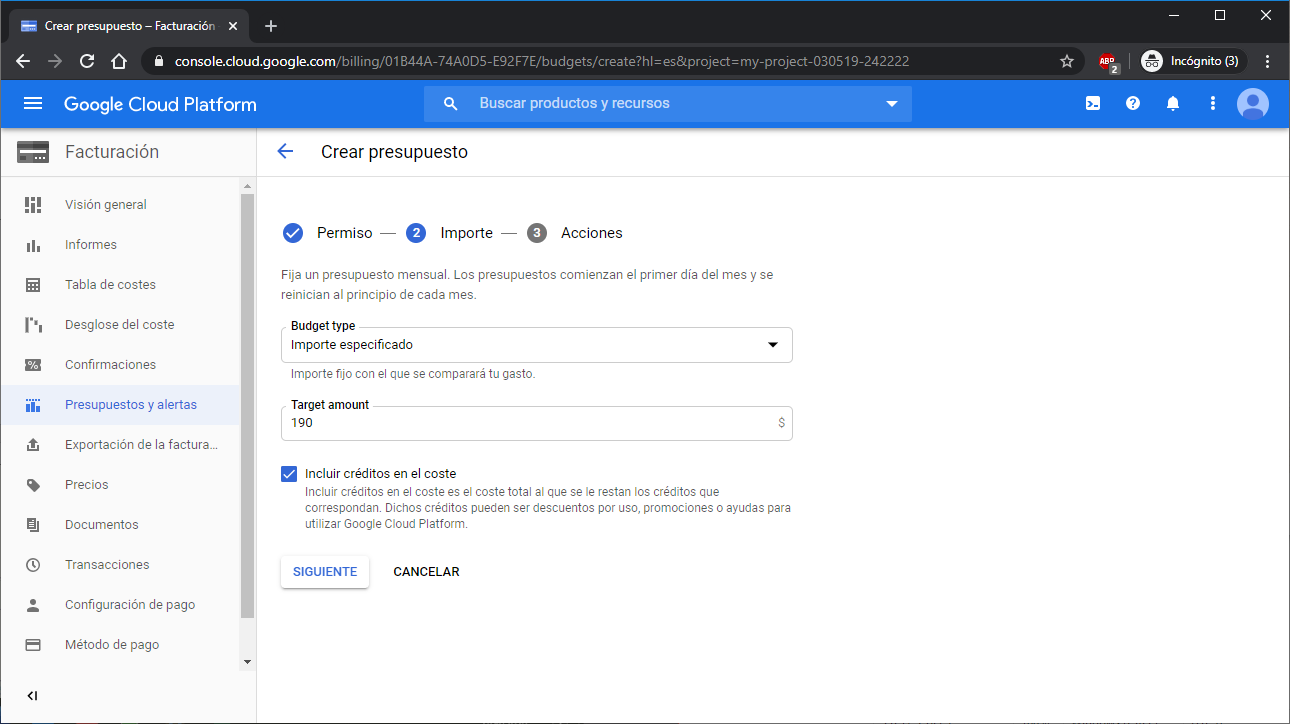Activate Cloud Shell icon
Image resolution: width=1290 pixels, height=724 pixels.
[x=1093, y=103]
